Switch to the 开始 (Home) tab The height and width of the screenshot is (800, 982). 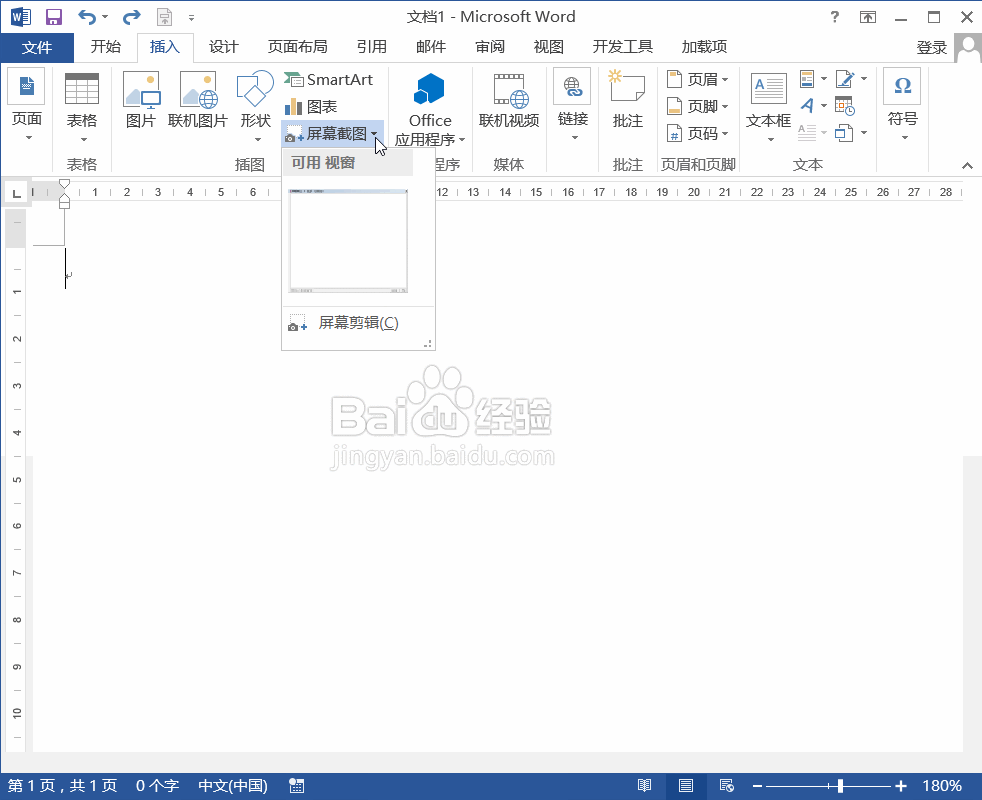(105, 47)
